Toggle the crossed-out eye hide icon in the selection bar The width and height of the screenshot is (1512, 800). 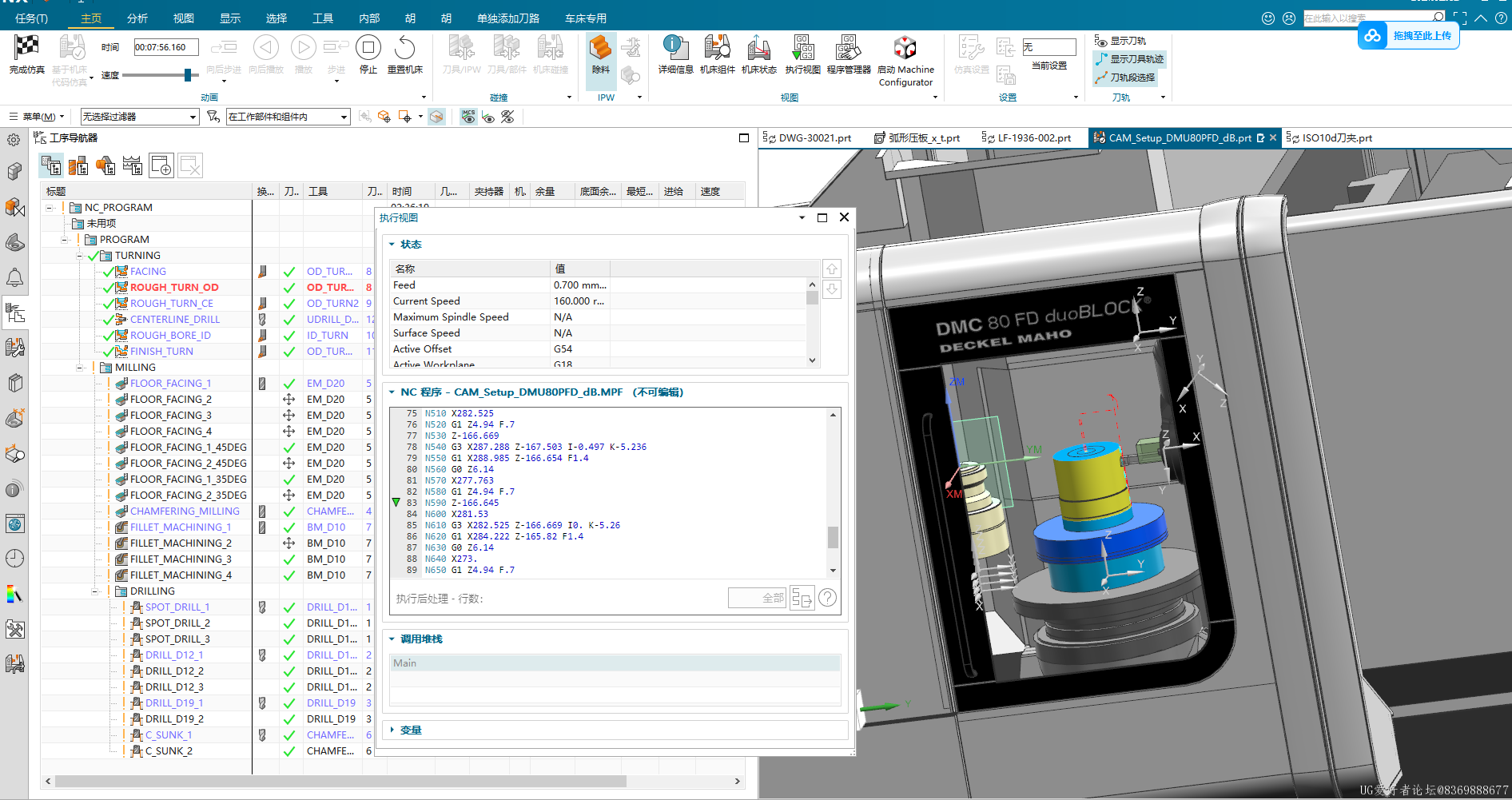coord(507,117)
